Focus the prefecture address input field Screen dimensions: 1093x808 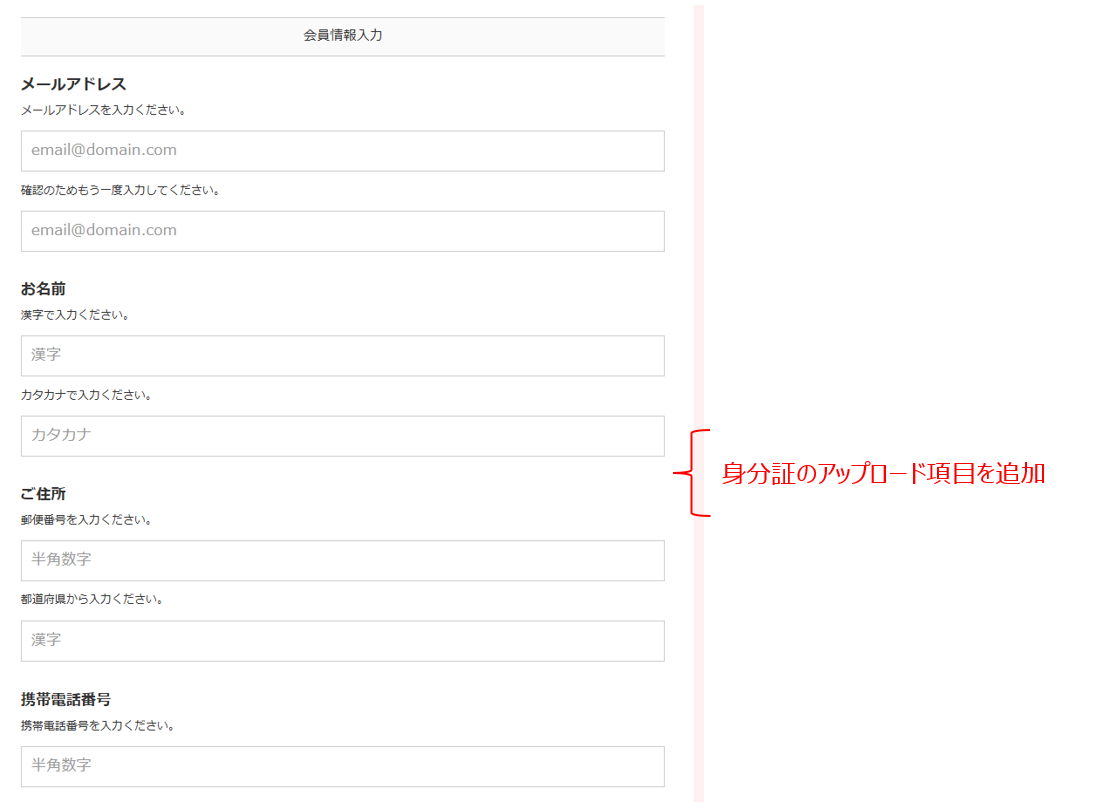coord(342,641)
